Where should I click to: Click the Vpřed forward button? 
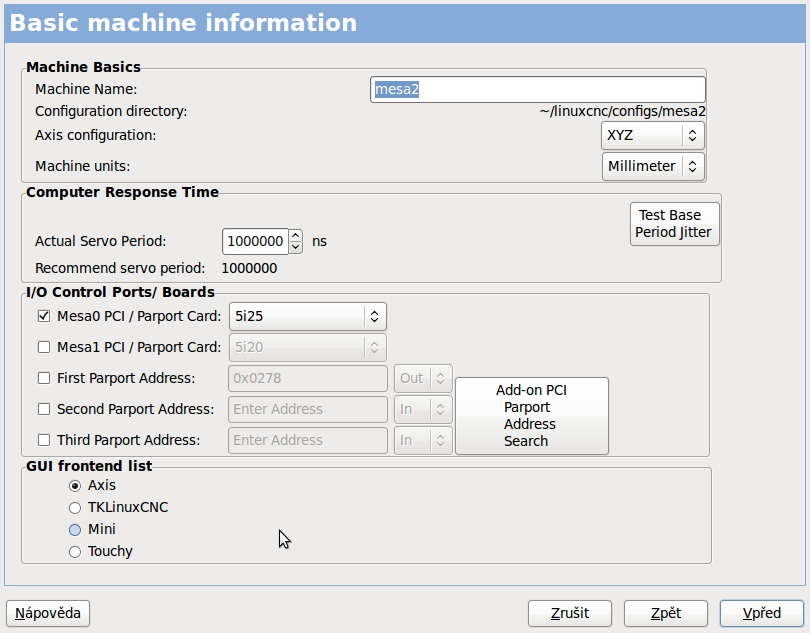tap(761, 613)
